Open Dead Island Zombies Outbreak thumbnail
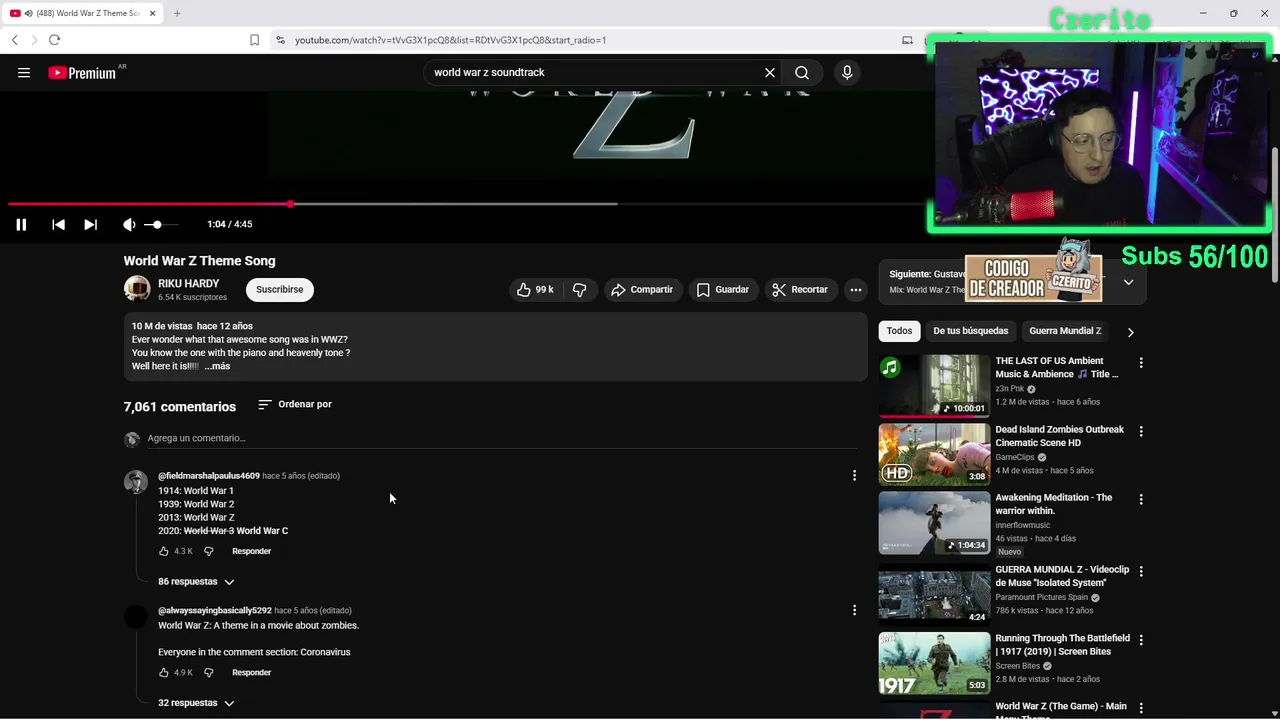The image size is (1280, 720). [x=934, y=454]
